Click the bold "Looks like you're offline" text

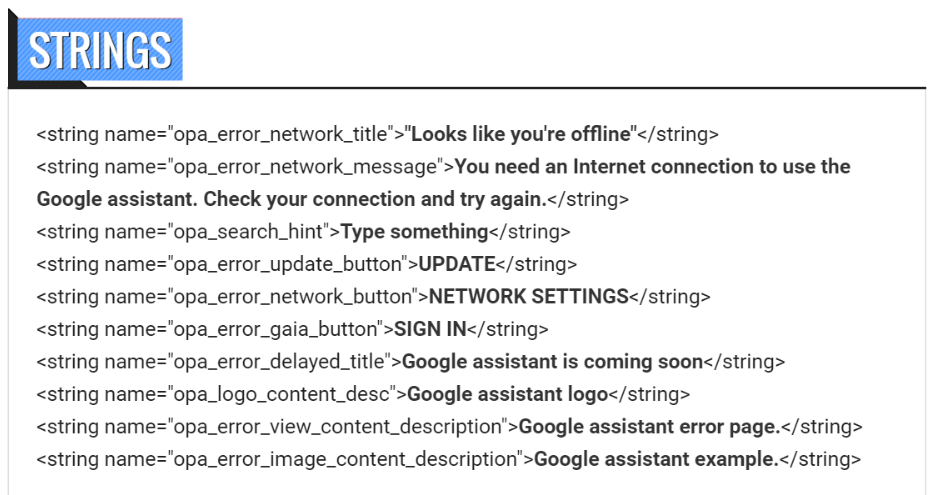(x=523, y=134)
